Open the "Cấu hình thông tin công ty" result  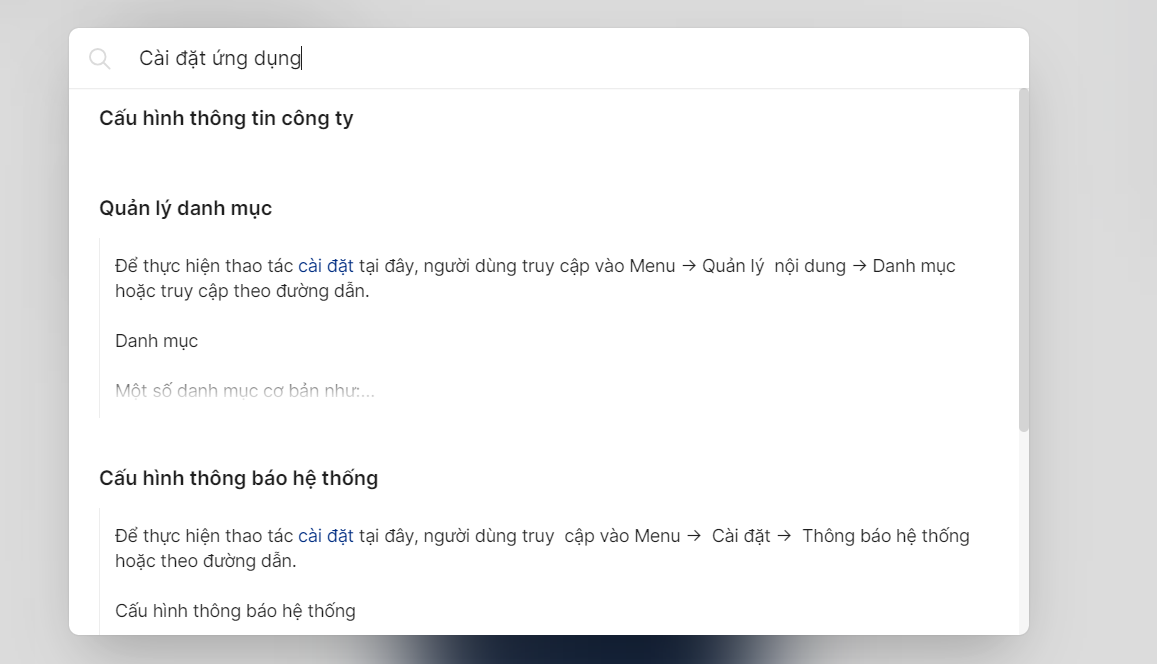pos(226,118)
